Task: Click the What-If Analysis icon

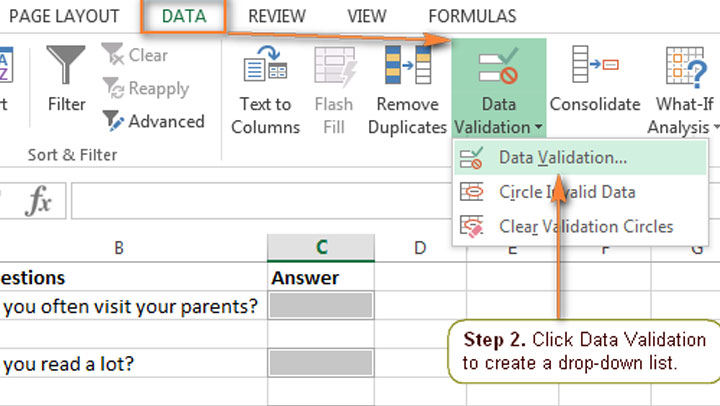Action: 685,65
